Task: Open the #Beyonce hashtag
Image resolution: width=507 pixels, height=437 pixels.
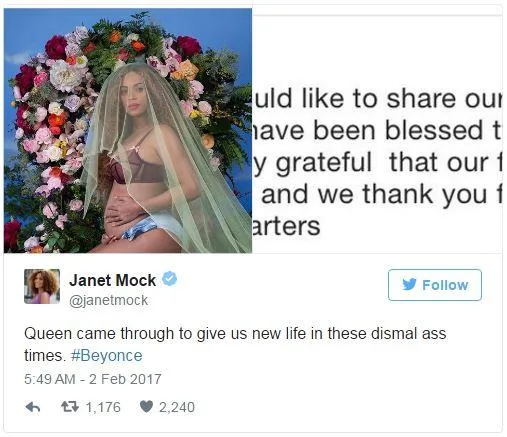Action: [x=107, y=356]
